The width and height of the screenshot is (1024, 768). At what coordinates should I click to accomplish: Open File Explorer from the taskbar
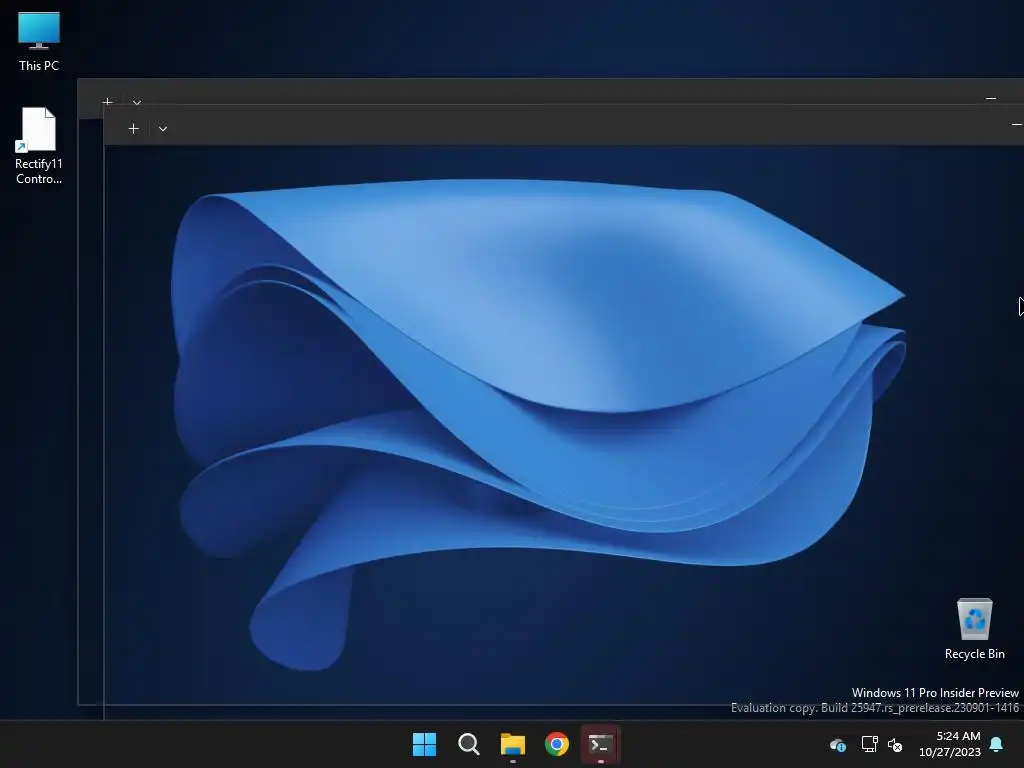pyautogui.click(x=513, y=744)
